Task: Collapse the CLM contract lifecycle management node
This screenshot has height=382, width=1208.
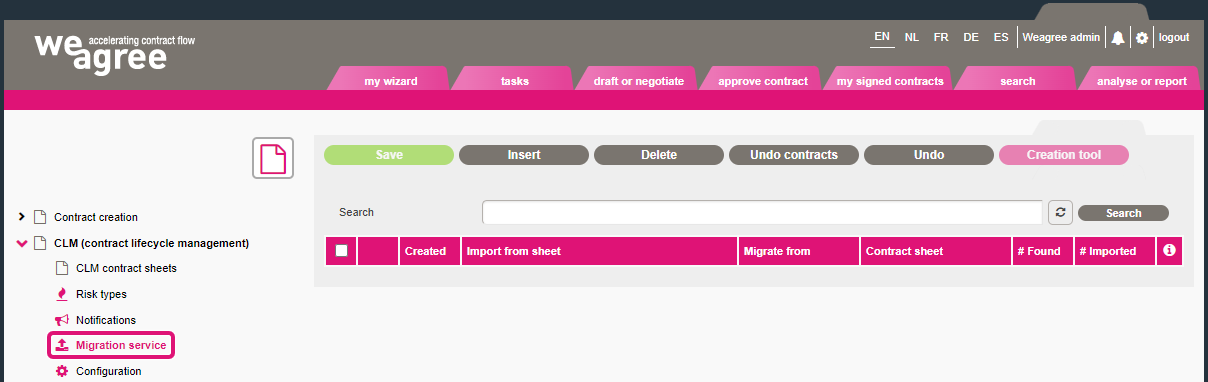Action: (x=22, y=243)
